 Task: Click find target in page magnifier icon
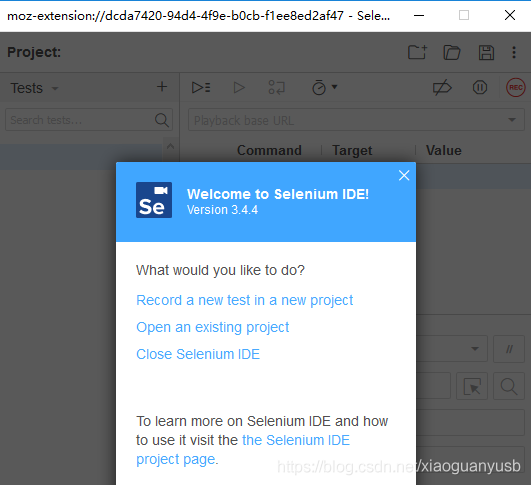pyautogui.click(x=509, y=386)
